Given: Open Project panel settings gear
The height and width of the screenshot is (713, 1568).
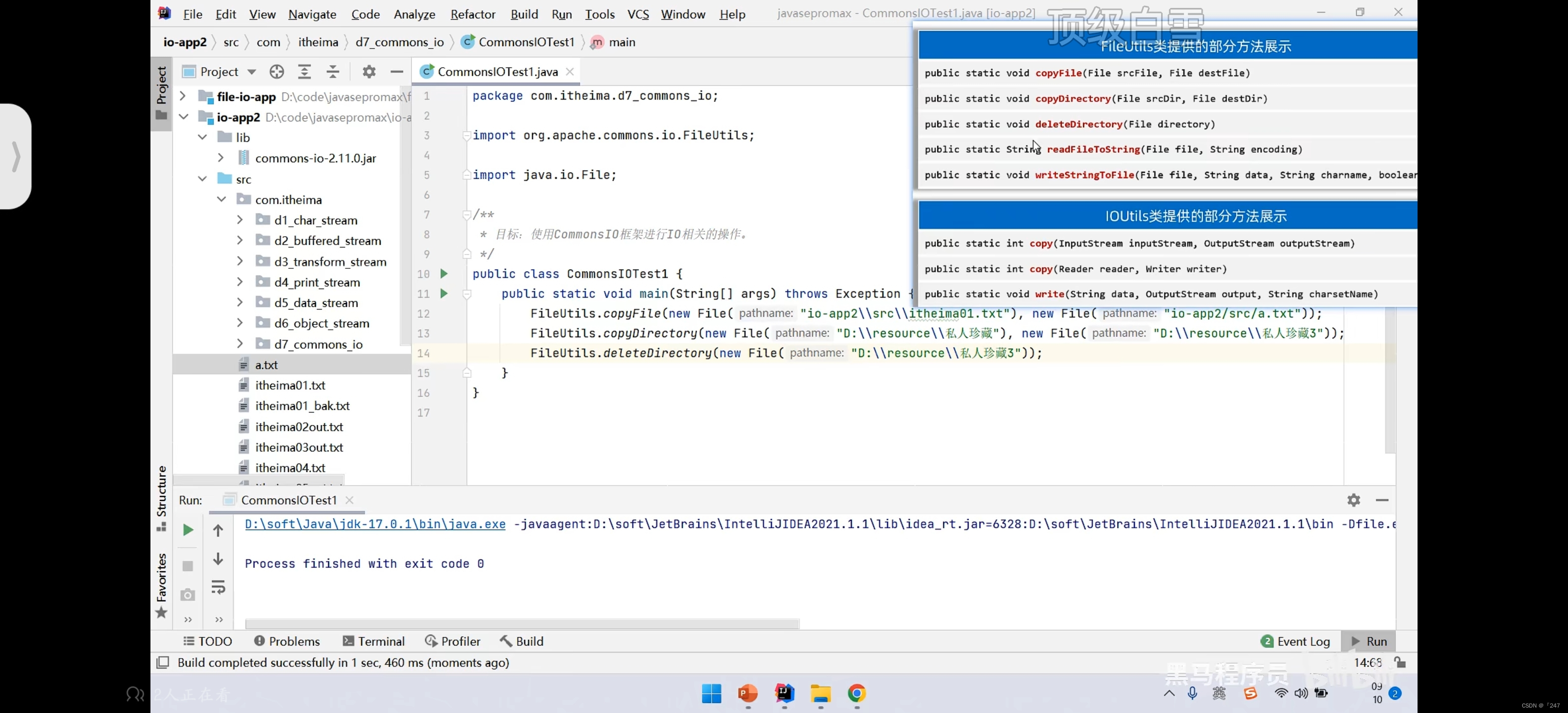Looking at the screenshot, I should [x=369, y=72].
